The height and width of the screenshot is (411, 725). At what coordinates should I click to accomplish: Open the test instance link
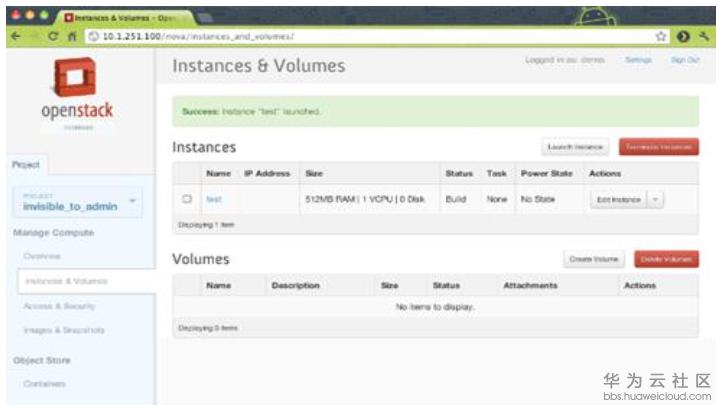(x=214, y=199)
